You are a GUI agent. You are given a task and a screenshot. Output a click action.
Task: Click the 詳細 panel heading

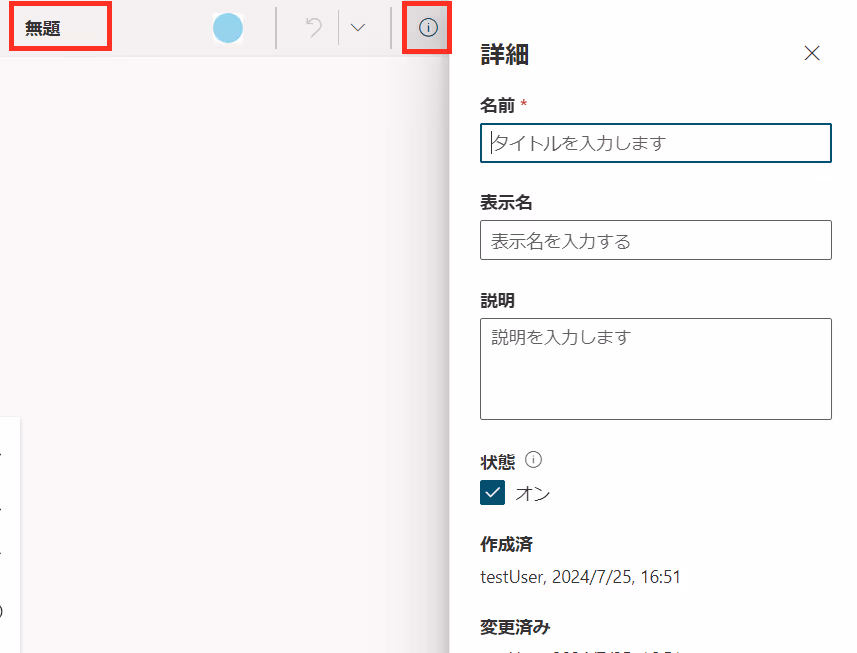pos(504,55)
